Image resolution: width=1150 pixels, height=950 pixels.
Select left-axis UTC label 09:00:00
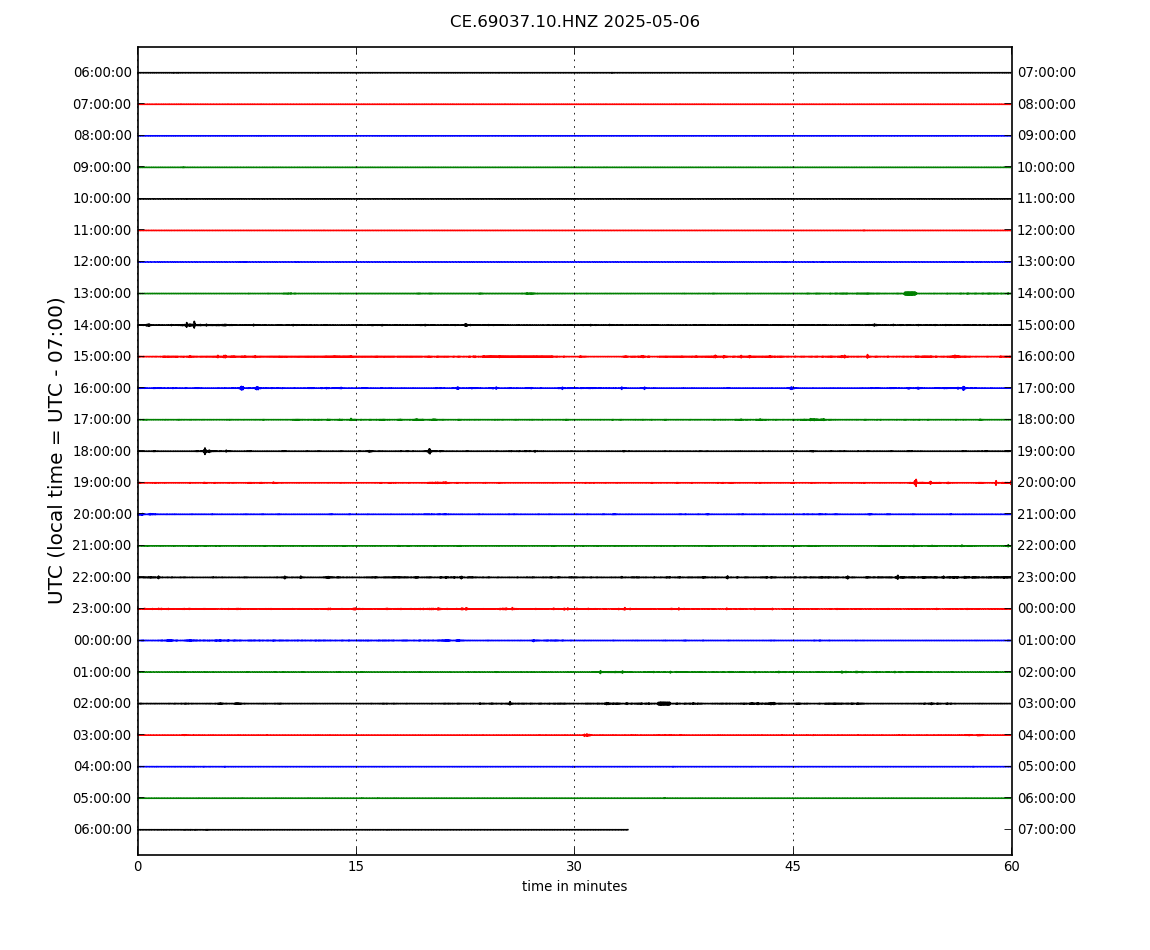(x=103, y=167)
